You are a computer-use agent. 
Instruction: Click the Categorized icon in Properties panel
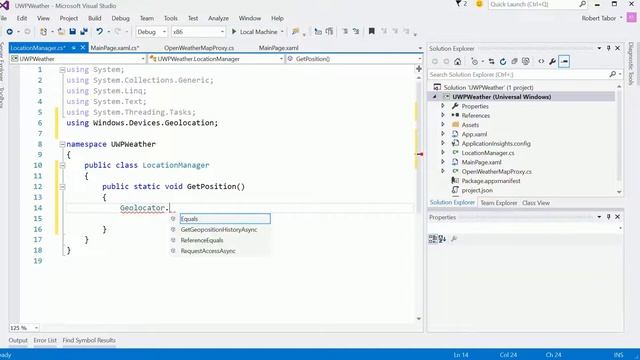coord(433,239)
